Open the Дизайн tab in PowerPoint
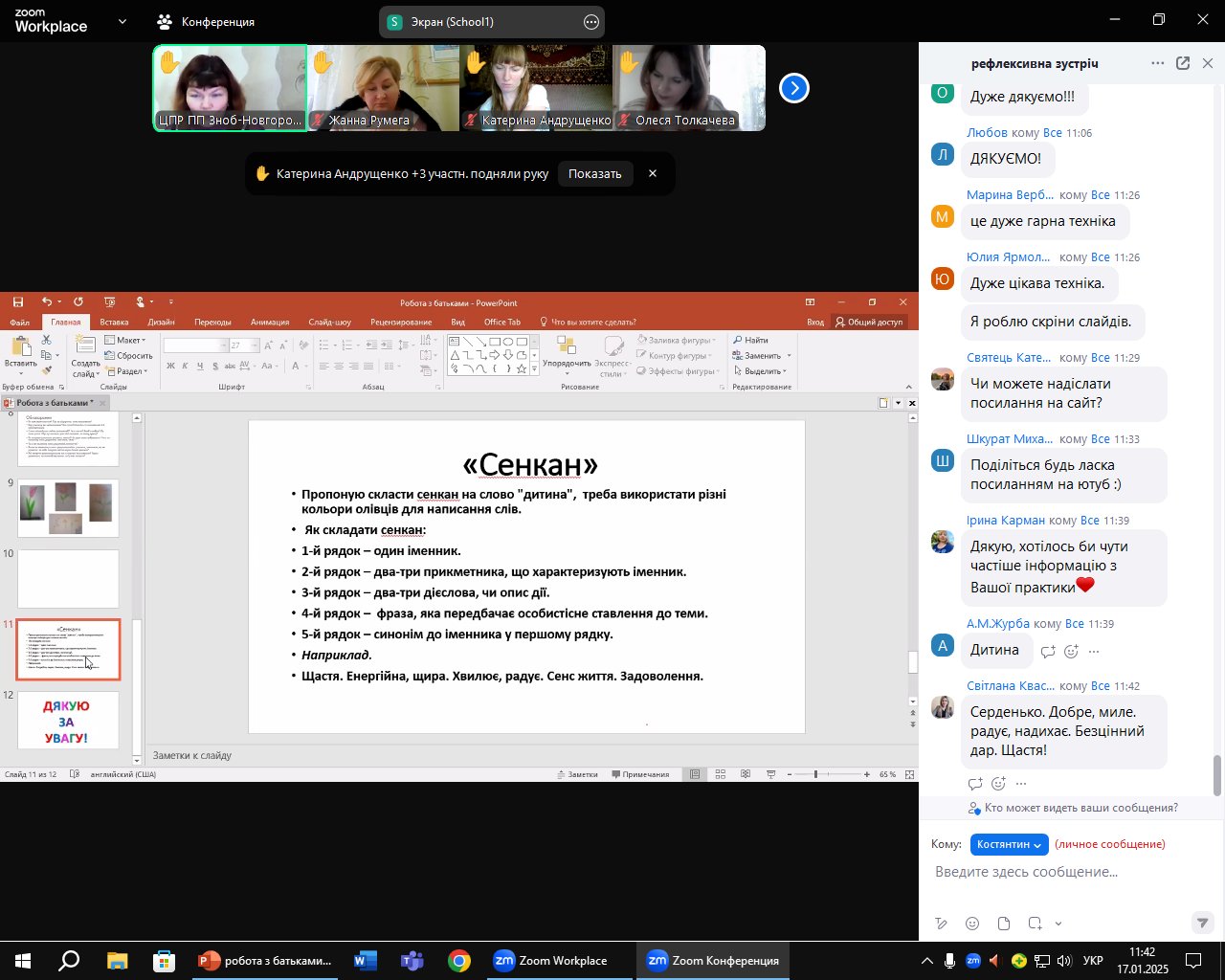1225x980 pixels. pos(162,323)
